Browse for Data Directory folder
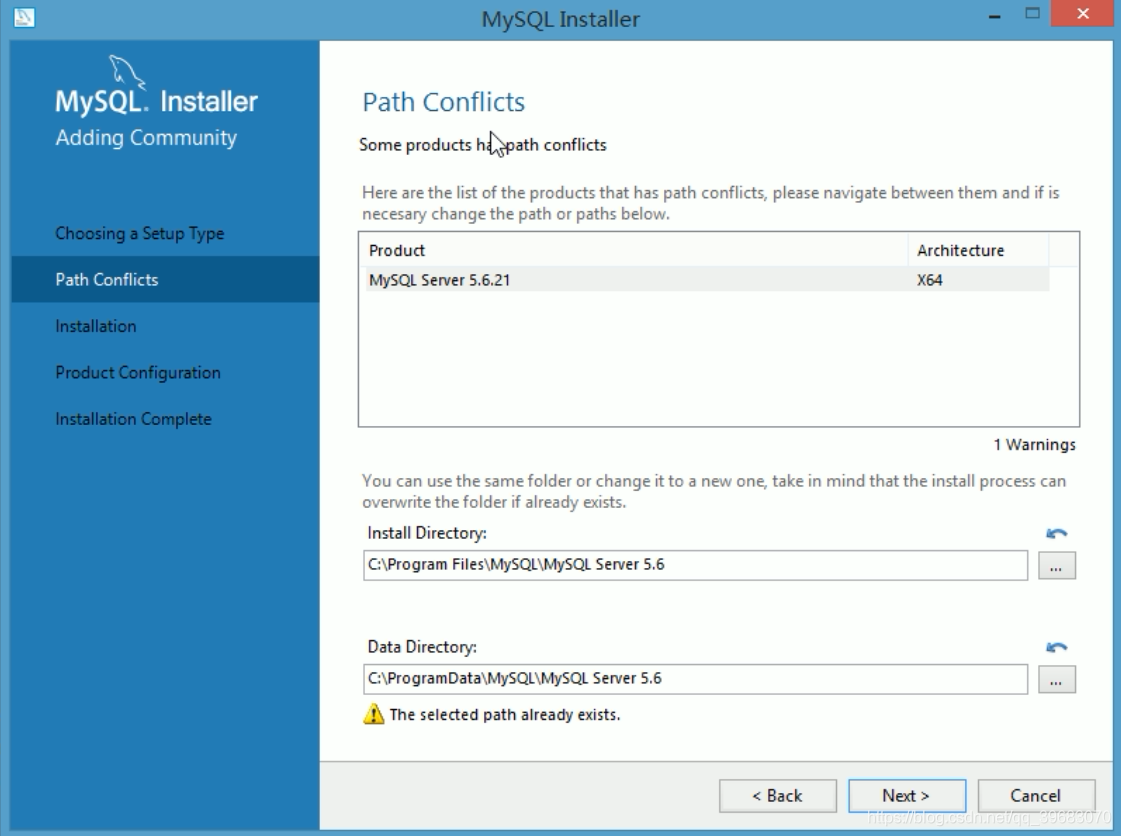This screenshot has width=1121, height=836. 1057,679
